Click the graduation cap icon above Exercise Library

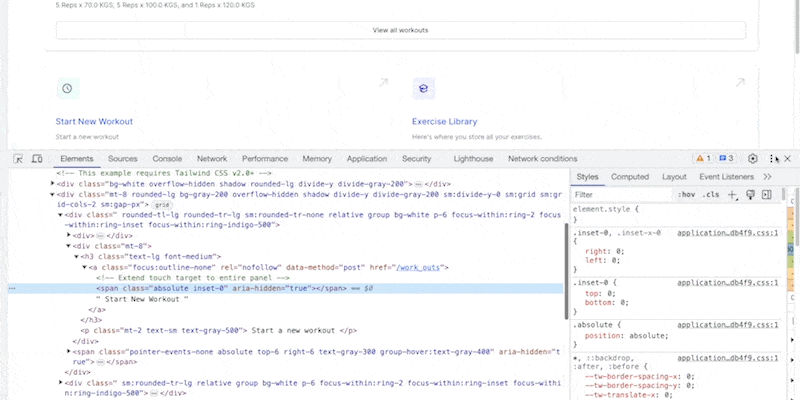tap(423, 89)
